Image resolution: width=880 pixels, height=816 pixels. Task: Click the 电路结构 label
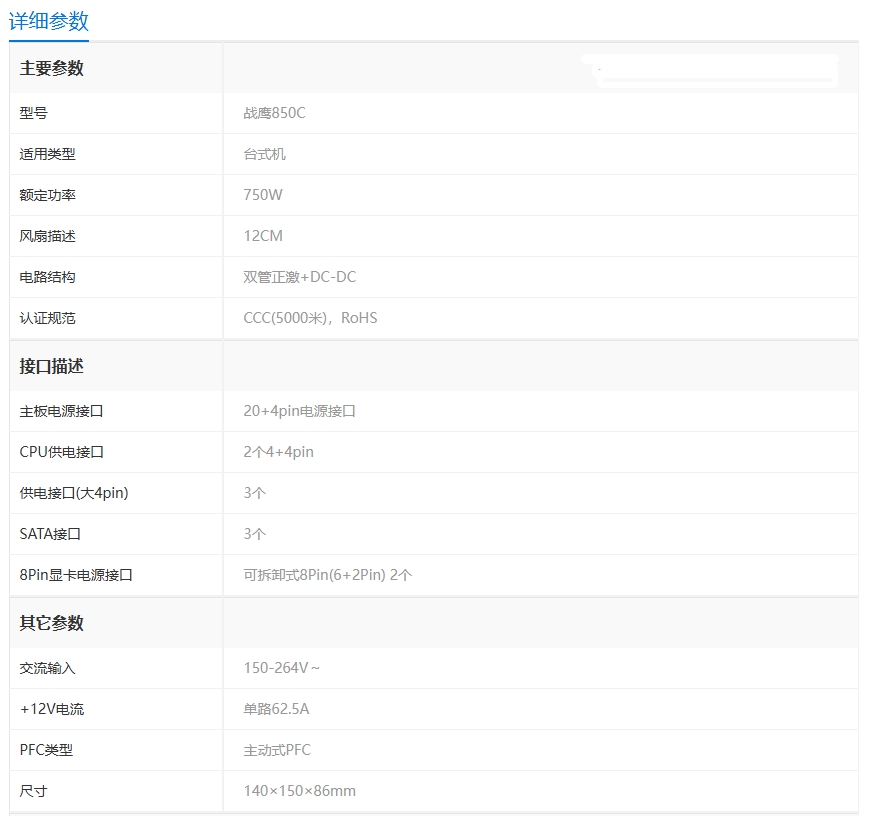(48, 277)
